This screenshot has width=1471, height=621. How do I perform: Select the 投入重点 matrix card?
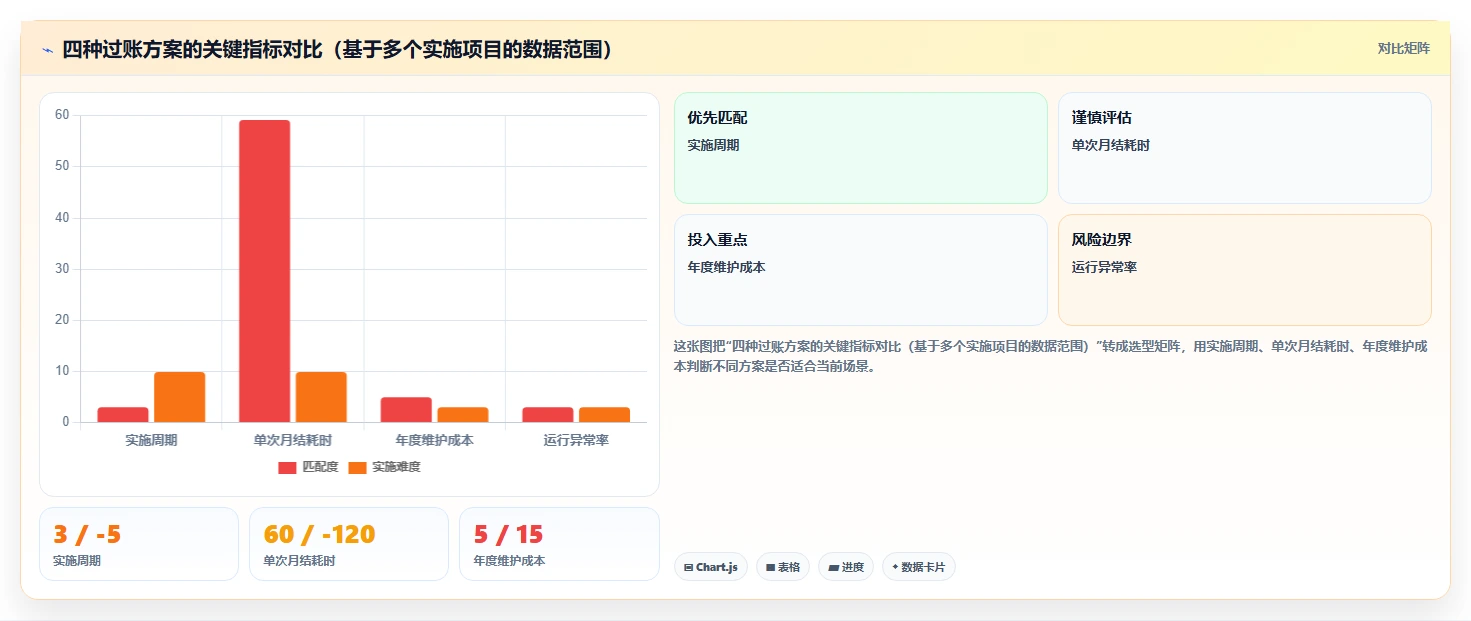[x=861, y=270]
